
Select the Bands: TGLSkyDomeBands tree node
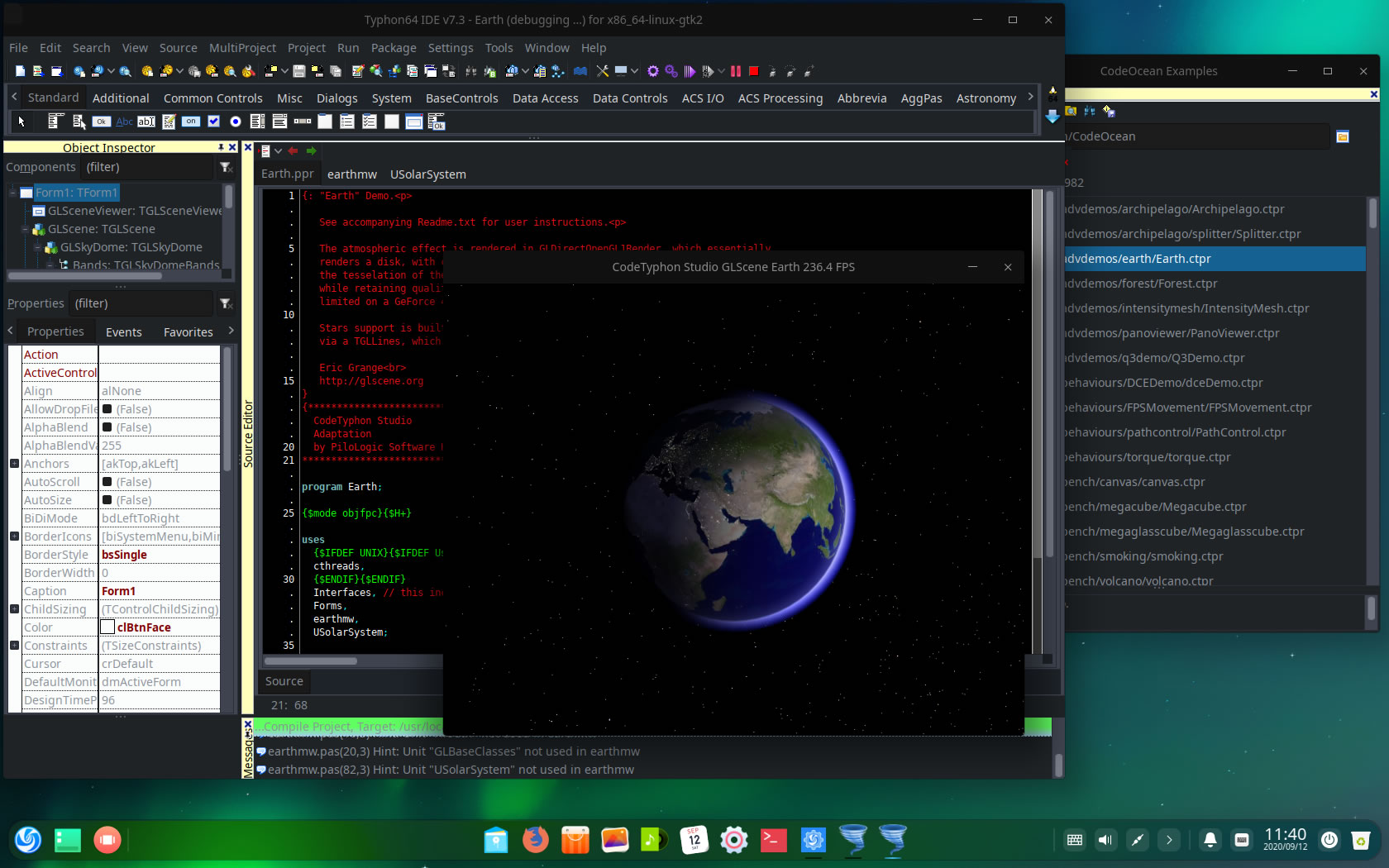pos(146,265)
